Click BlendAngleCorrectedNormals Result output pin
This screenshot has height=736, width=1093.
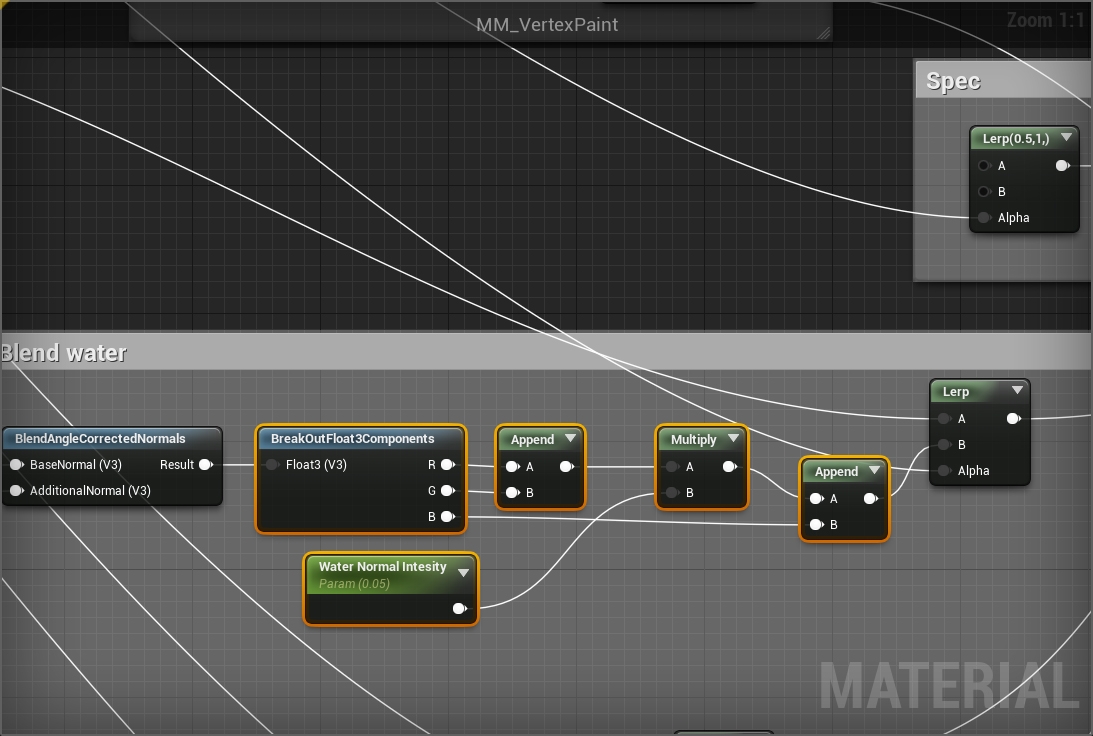(x=206, y=465)
